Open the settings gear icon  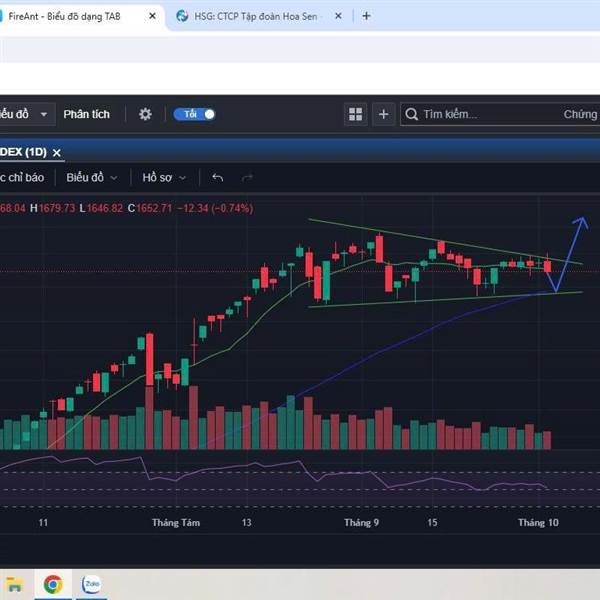145,114
